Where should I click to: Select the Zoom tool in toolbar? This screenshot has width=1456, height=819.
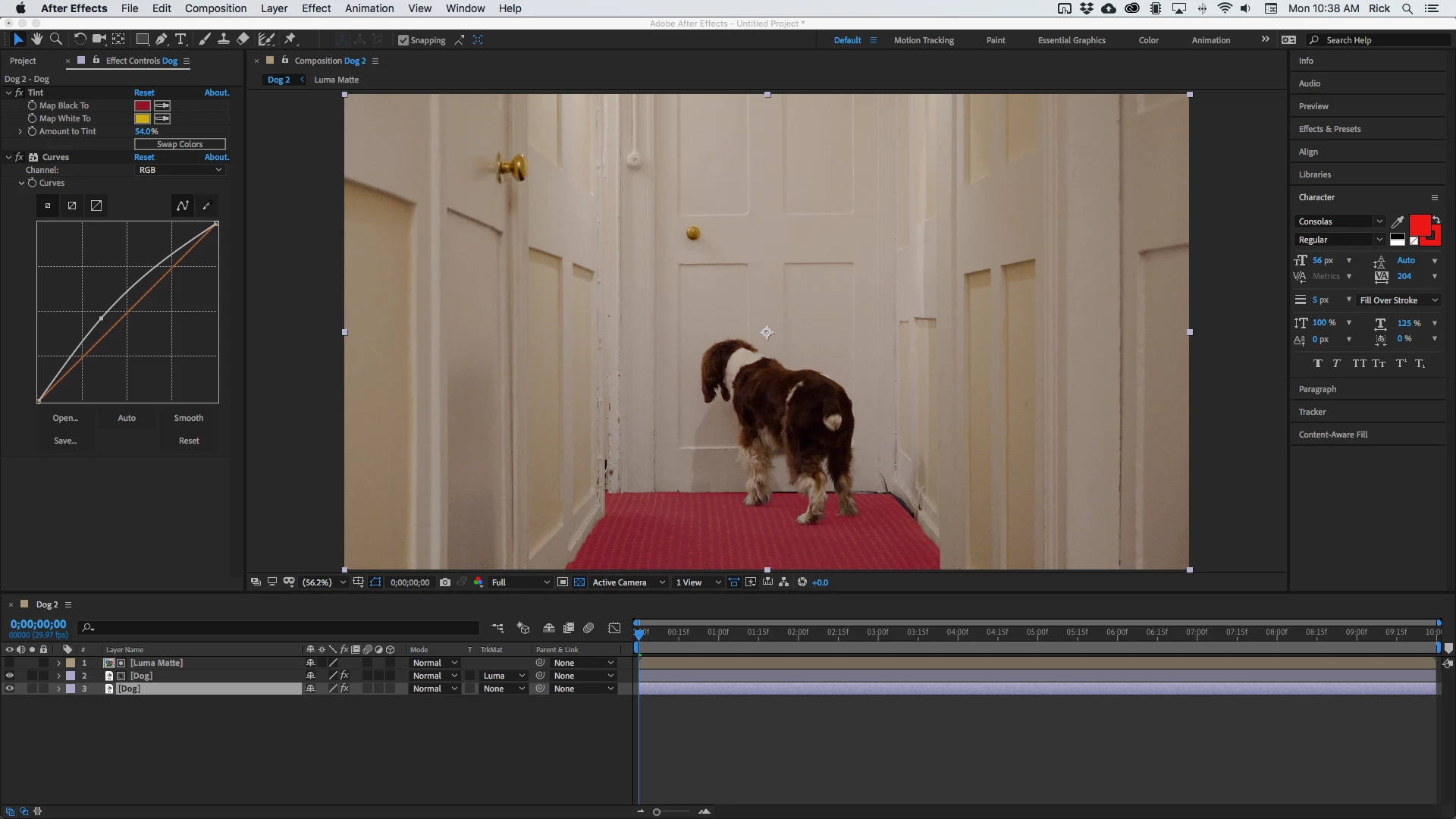tap(55, 39)
